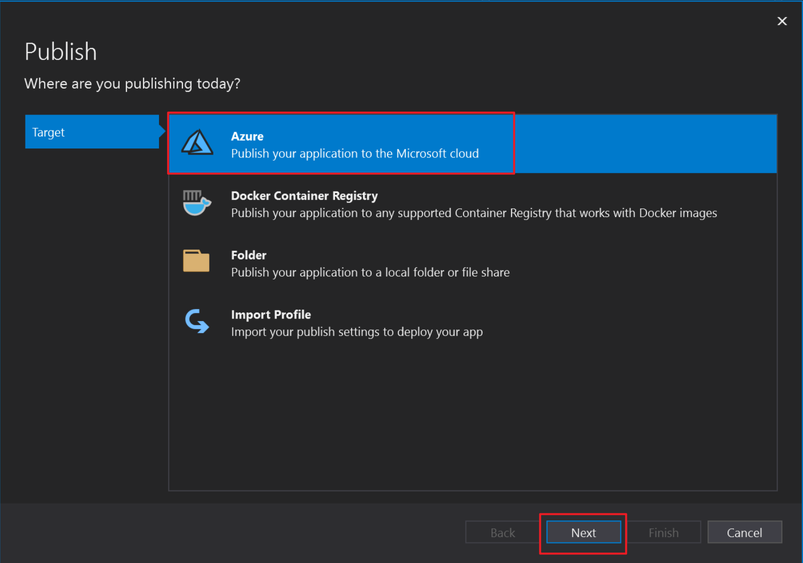The image size is (803, 563).
Task: Click the Folder icon
Action: [196, 261]
